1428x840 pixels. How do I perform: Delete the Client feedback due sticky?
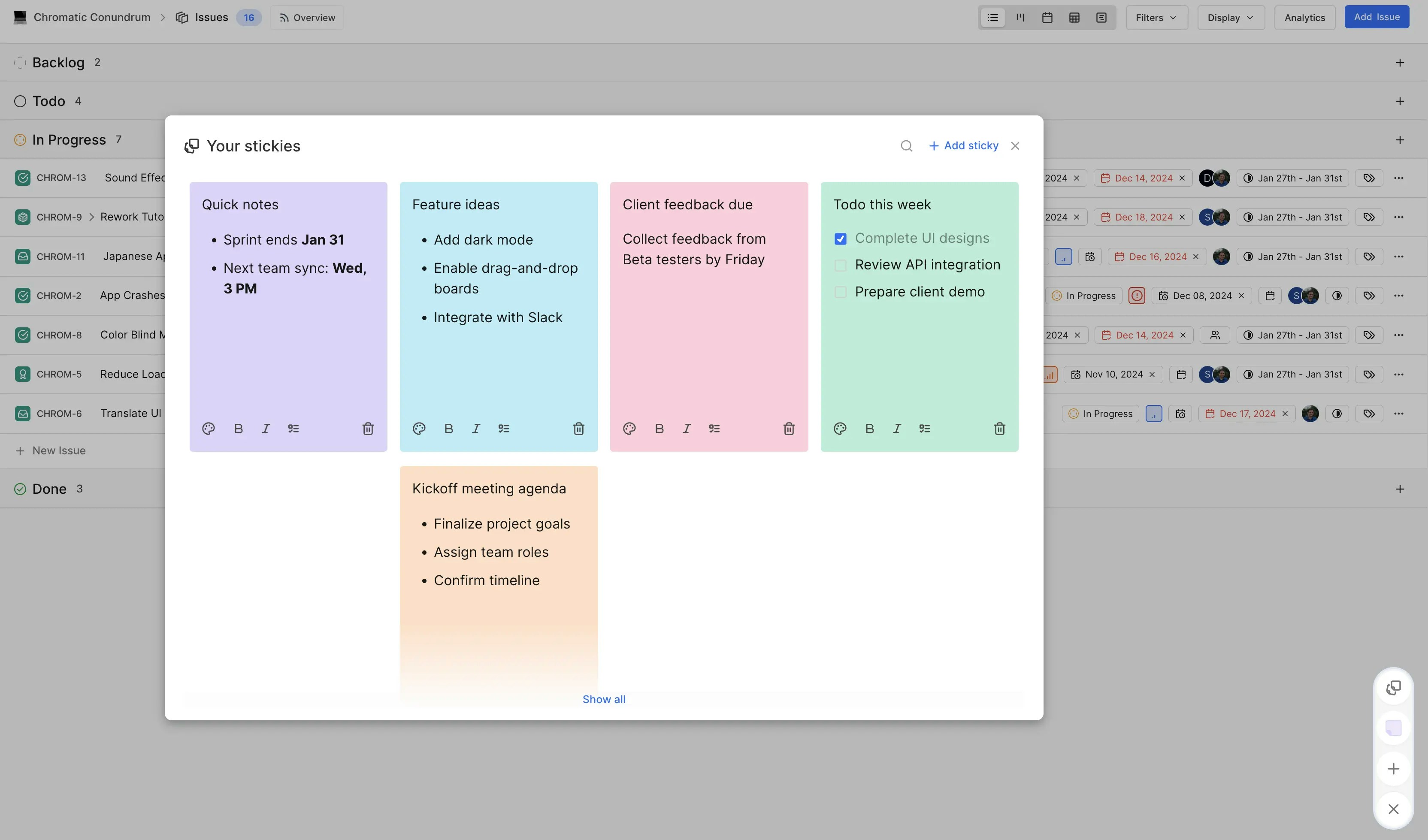coord(789,429)
